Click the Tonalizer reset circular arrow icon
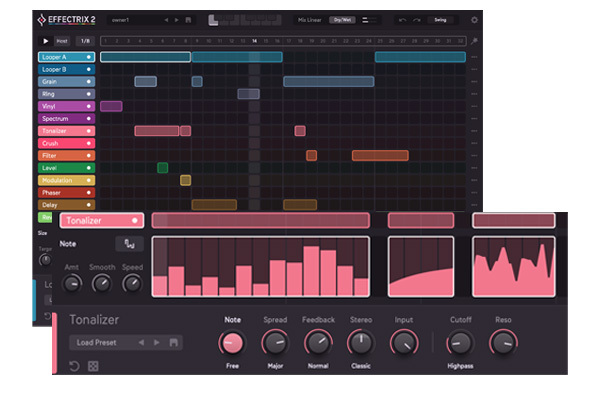Screen dimensions: 600x400 (74, 366)
